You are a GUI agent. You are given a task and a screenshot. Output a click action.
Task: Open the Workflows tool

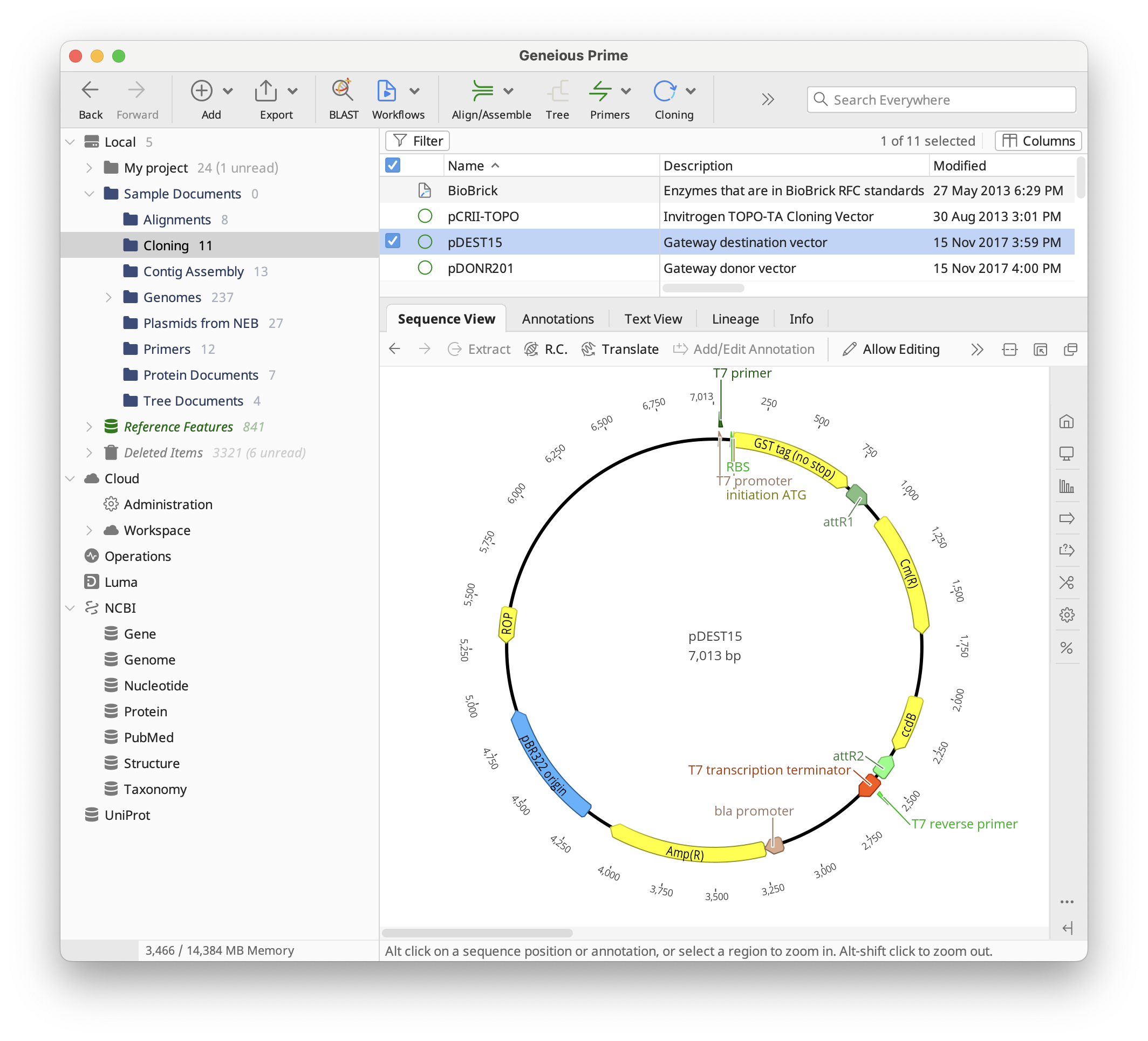[x=387, y=91]
